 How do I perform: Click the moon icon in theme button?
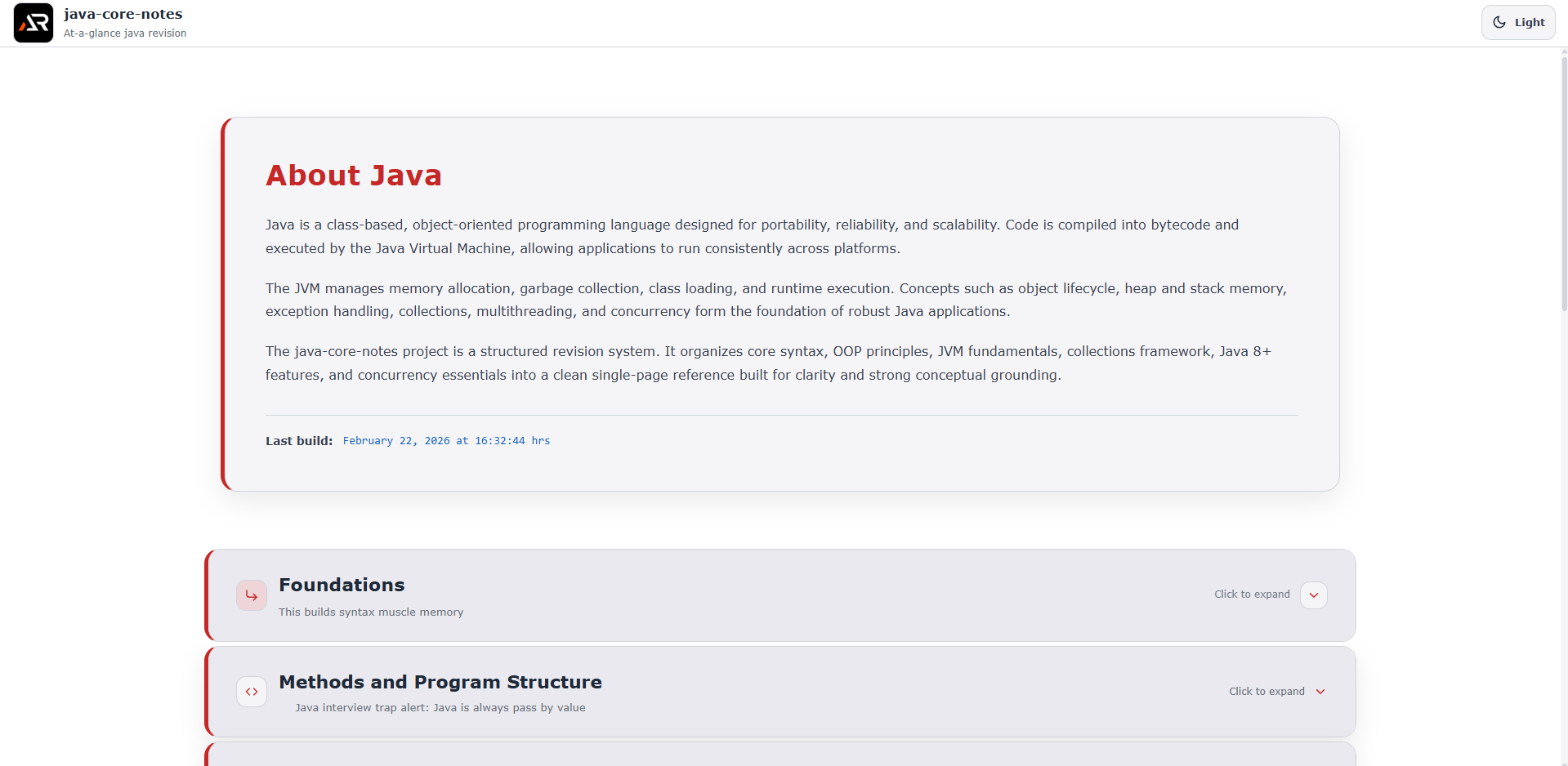[x=1499, y=23]
